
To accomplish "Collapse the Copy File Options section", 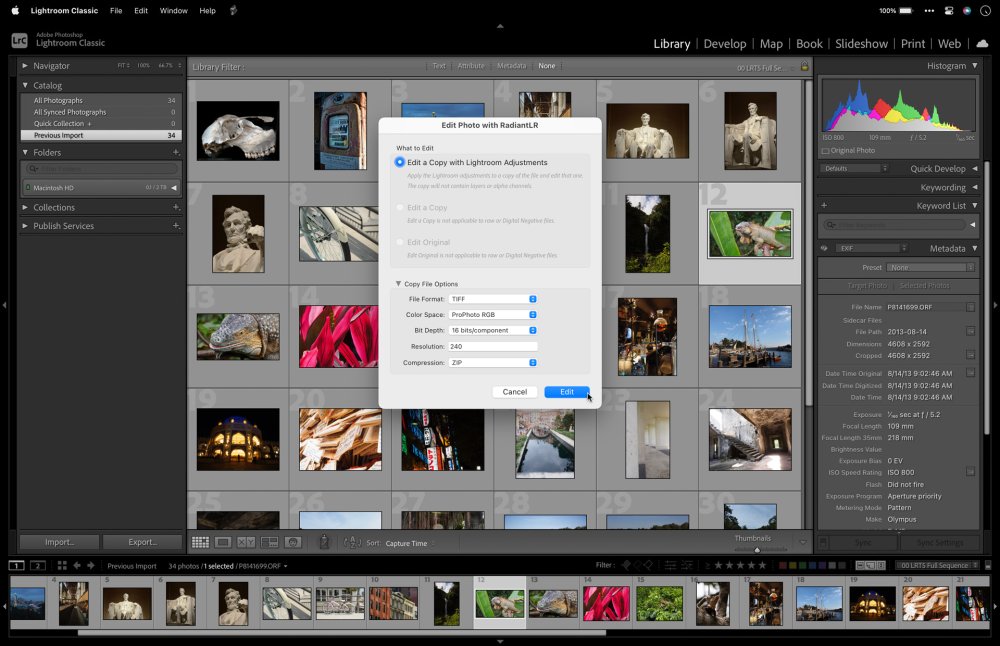I will pyautogui.click(x=398, y=284).
